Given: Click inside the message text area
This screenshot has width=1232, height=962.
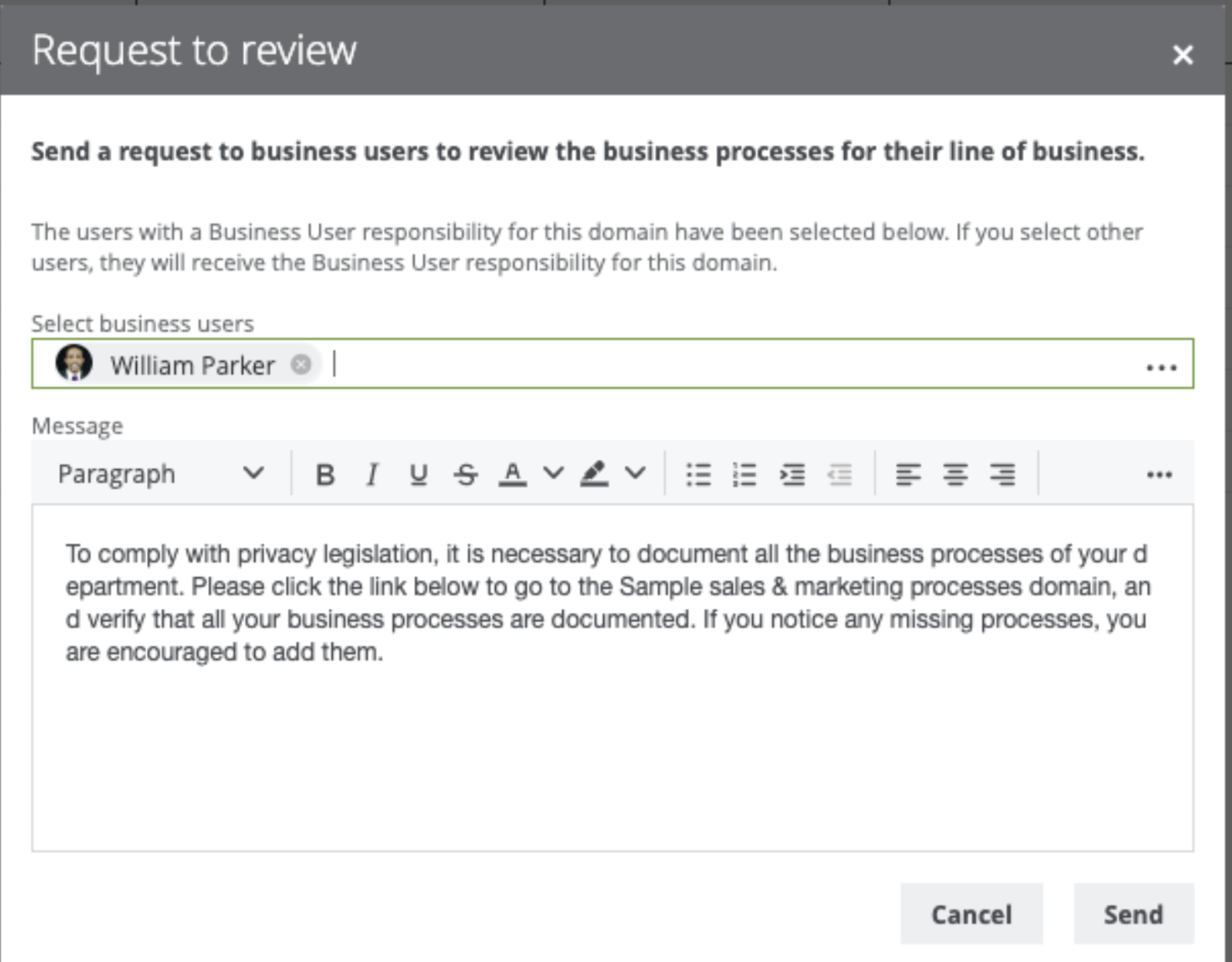Looking at the screenshot, I should 613,678.
